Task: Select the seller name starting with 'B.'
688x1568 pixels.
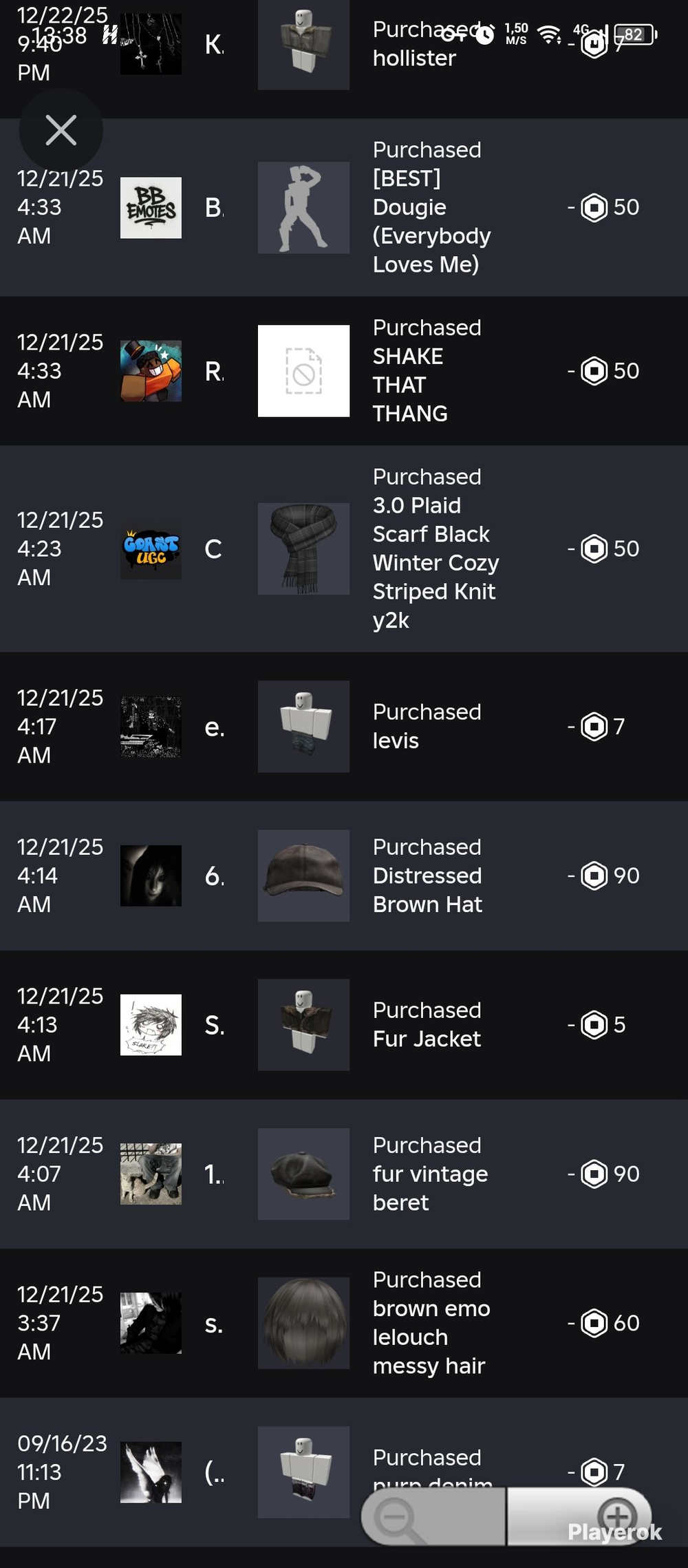Action: pyautogui.click(x=214, y=207)
